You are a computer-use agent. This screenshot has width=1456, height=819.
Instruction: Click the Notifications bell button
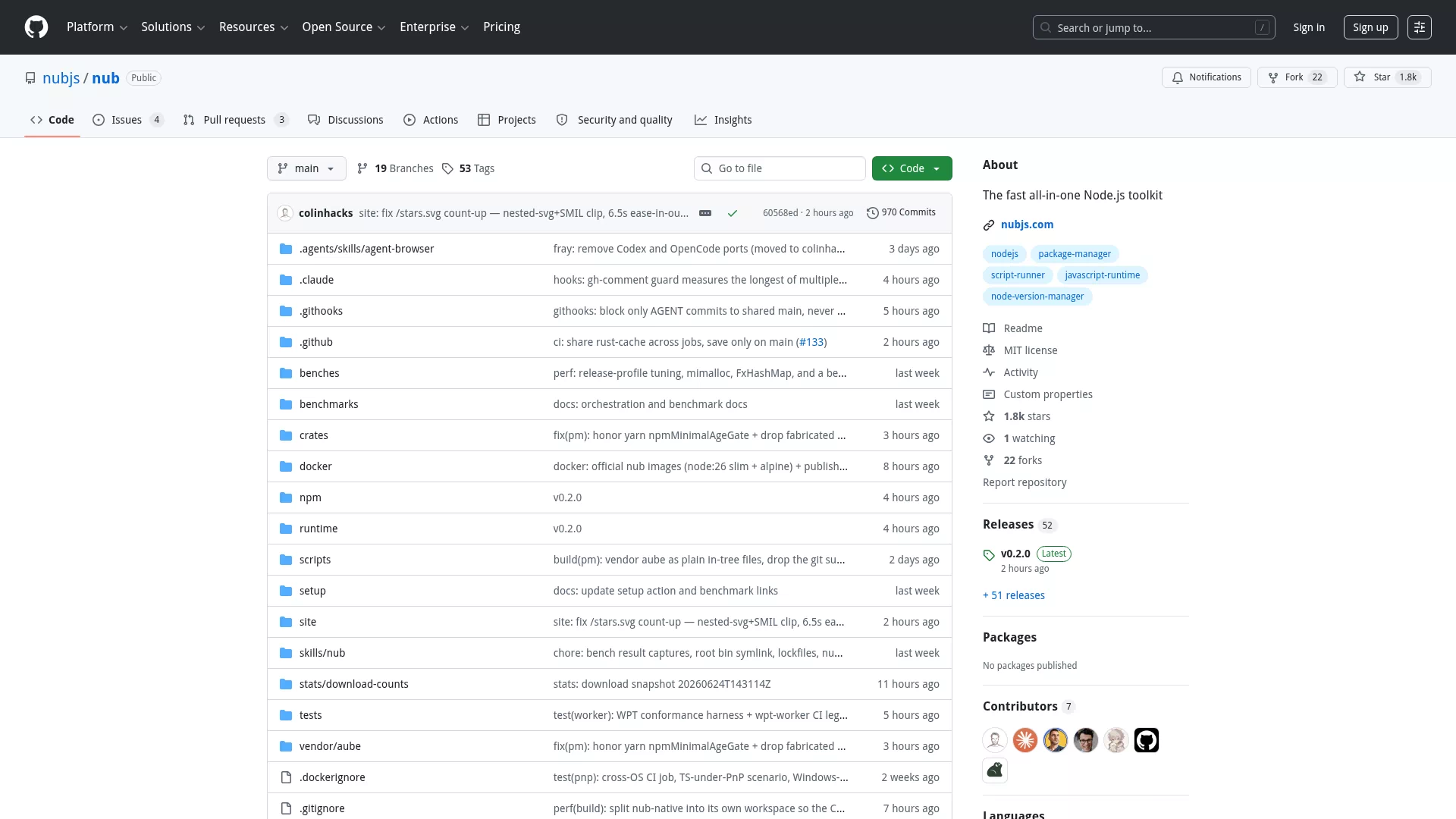(x=1206, y=77)
